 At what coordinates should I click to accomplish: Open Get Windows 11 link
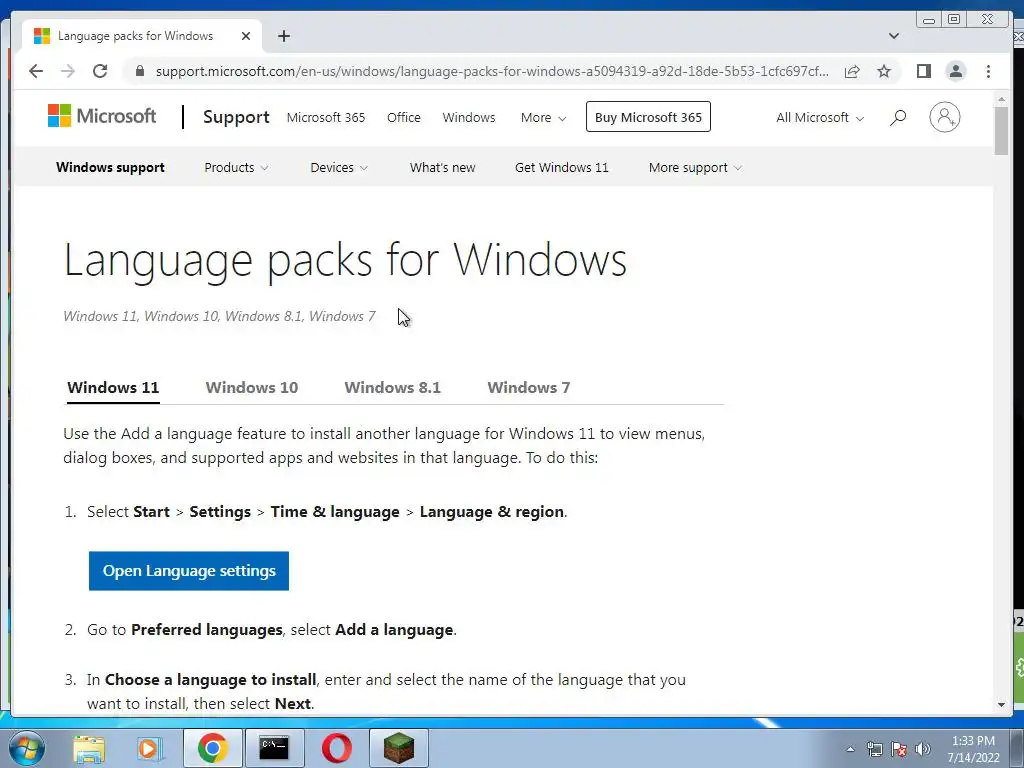tap(562, 168)
